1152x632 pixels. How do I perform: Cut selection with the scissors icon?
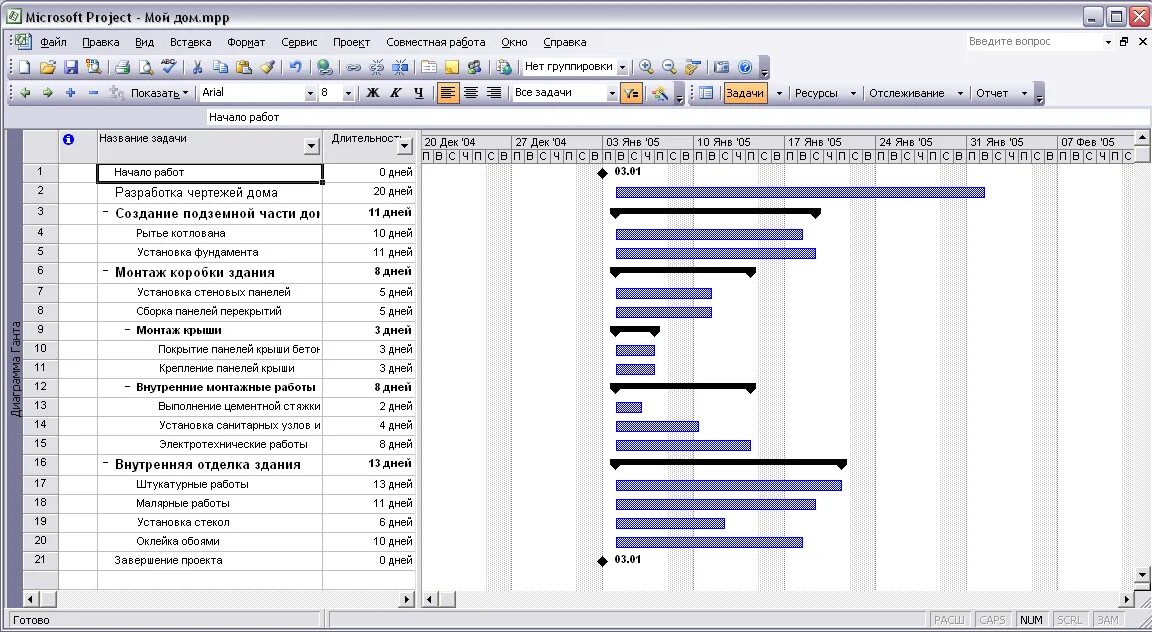197,67
